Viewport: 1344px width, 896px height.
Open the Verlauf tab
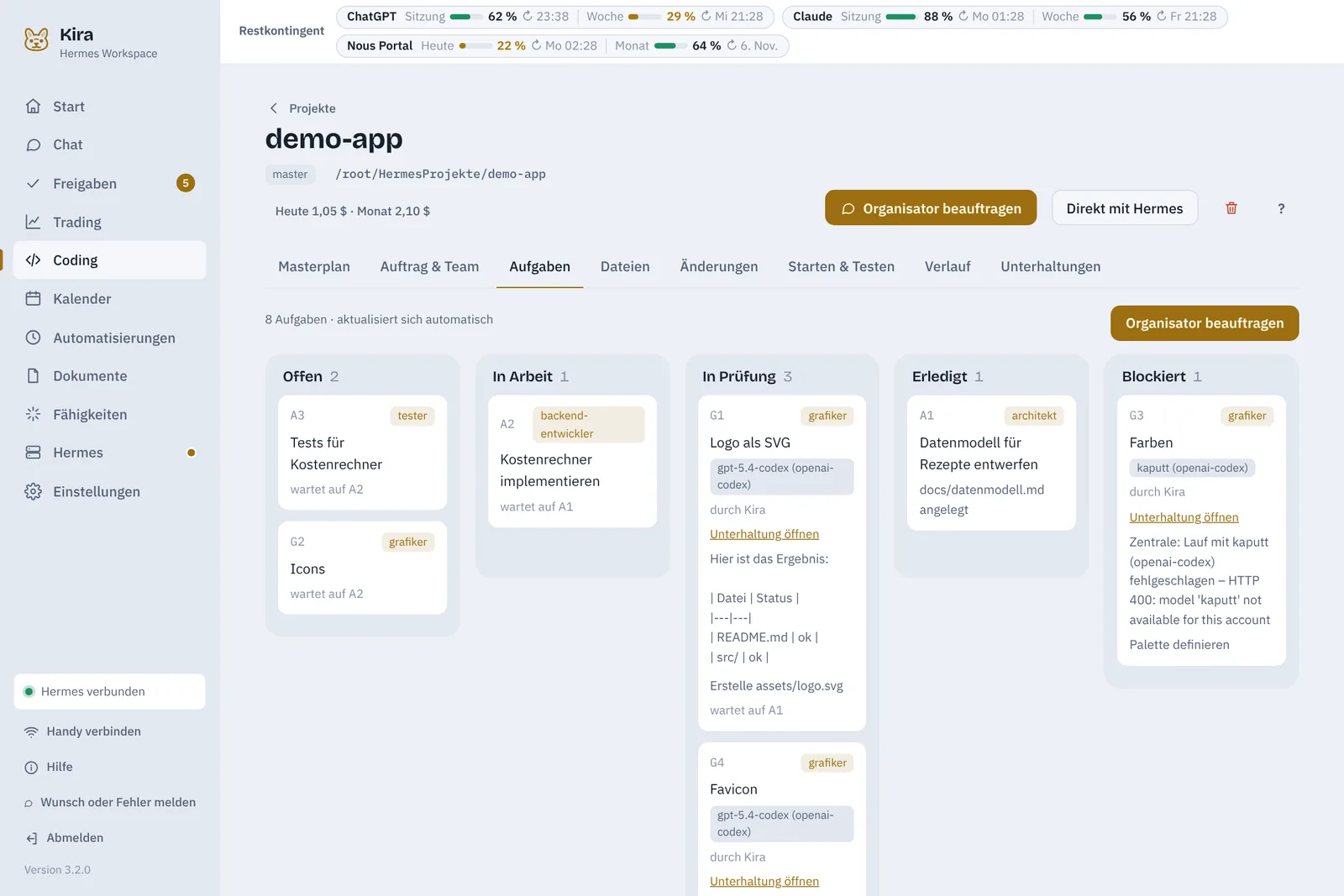coord(948,266)
